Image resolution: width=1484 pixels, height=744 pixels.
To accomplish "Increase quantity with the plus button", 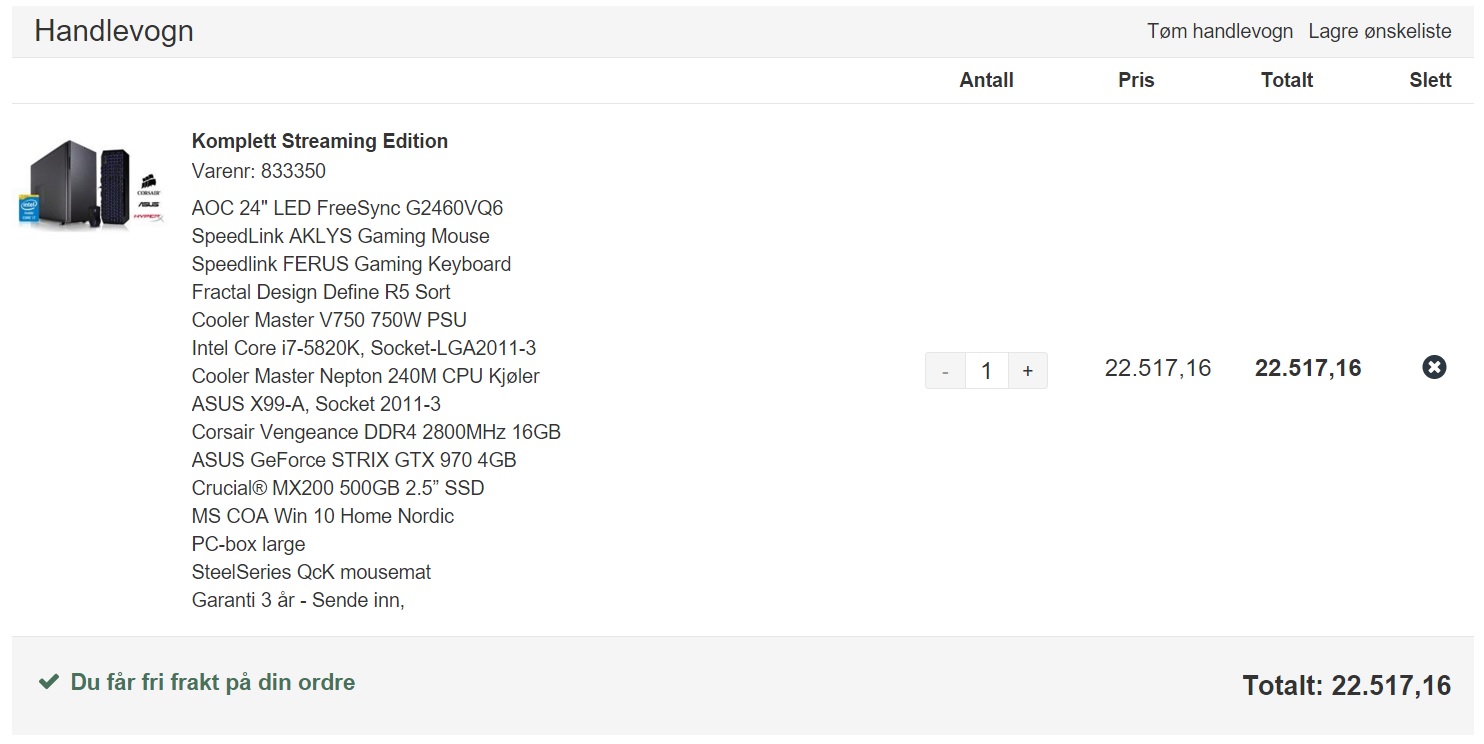I will 1027,371.
